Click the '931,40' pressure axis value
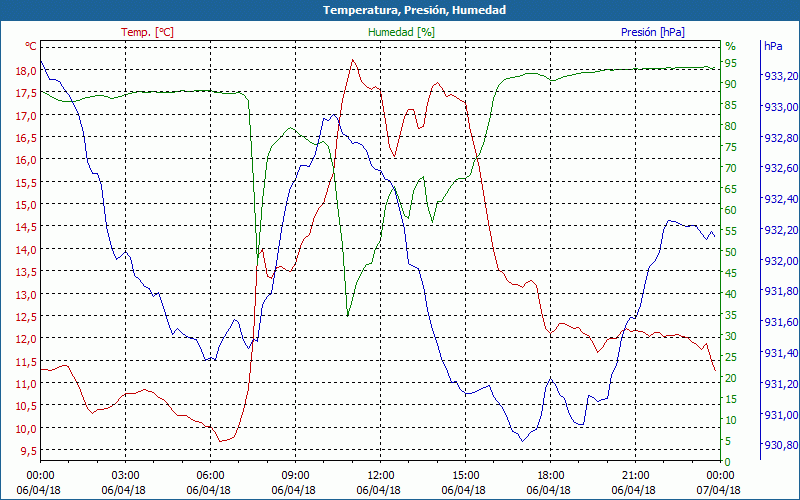 click(781, 353)
